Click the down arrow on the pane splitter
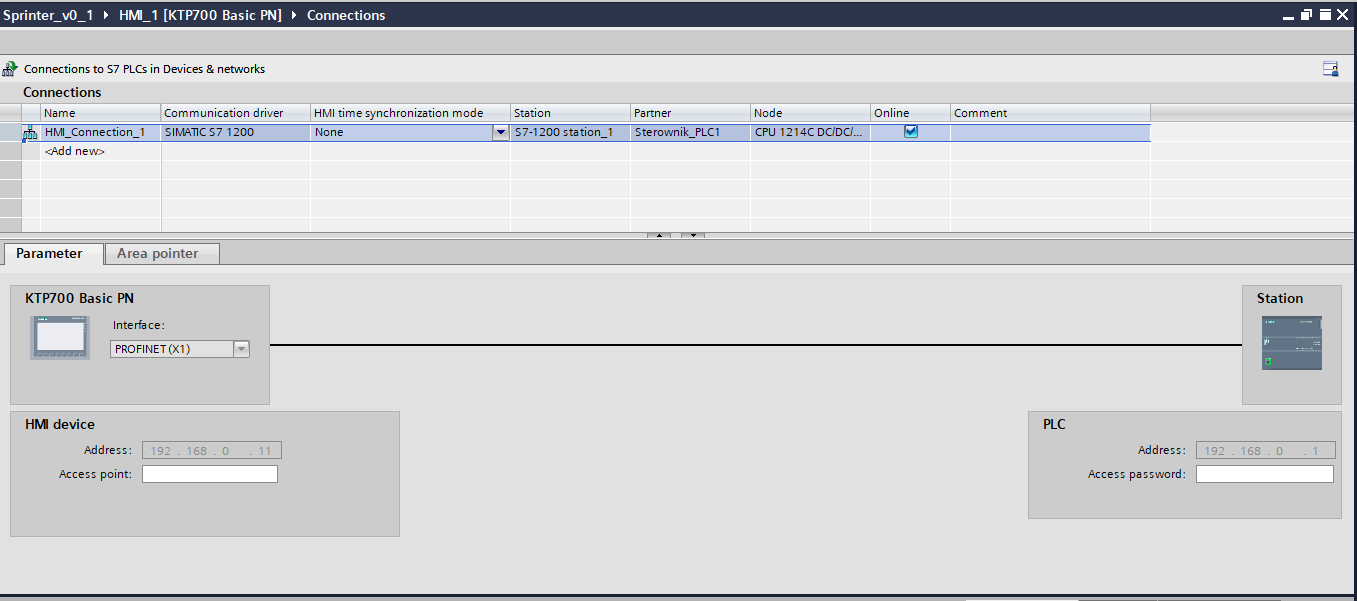The image size is (1357, 601). tap(693, 236)
